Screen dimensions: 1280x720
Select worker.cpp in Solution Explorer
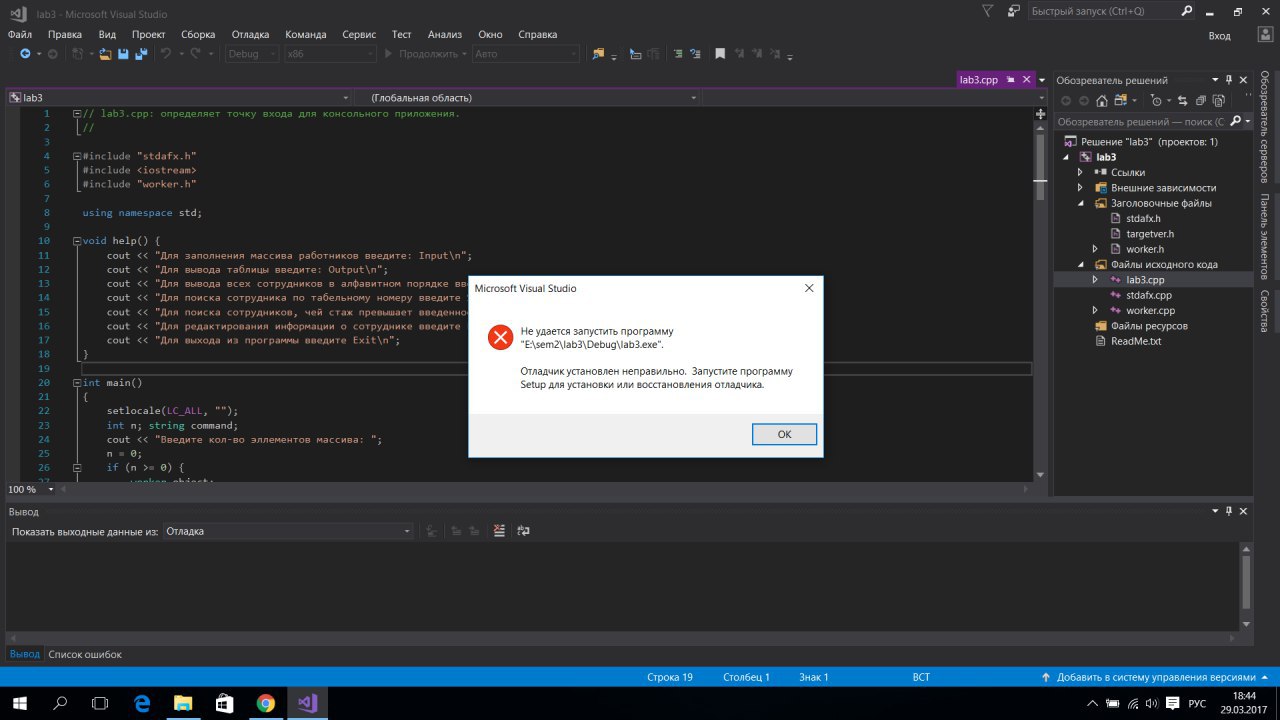point(1150,311)
